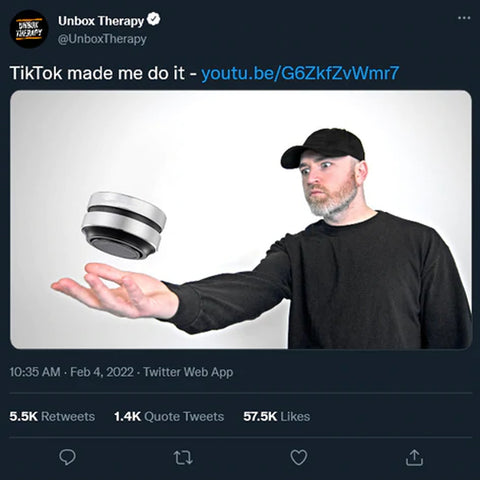Click the outstretched open hand in photo
This screenshot has height=480, width=480.
(x=115, y=290)
